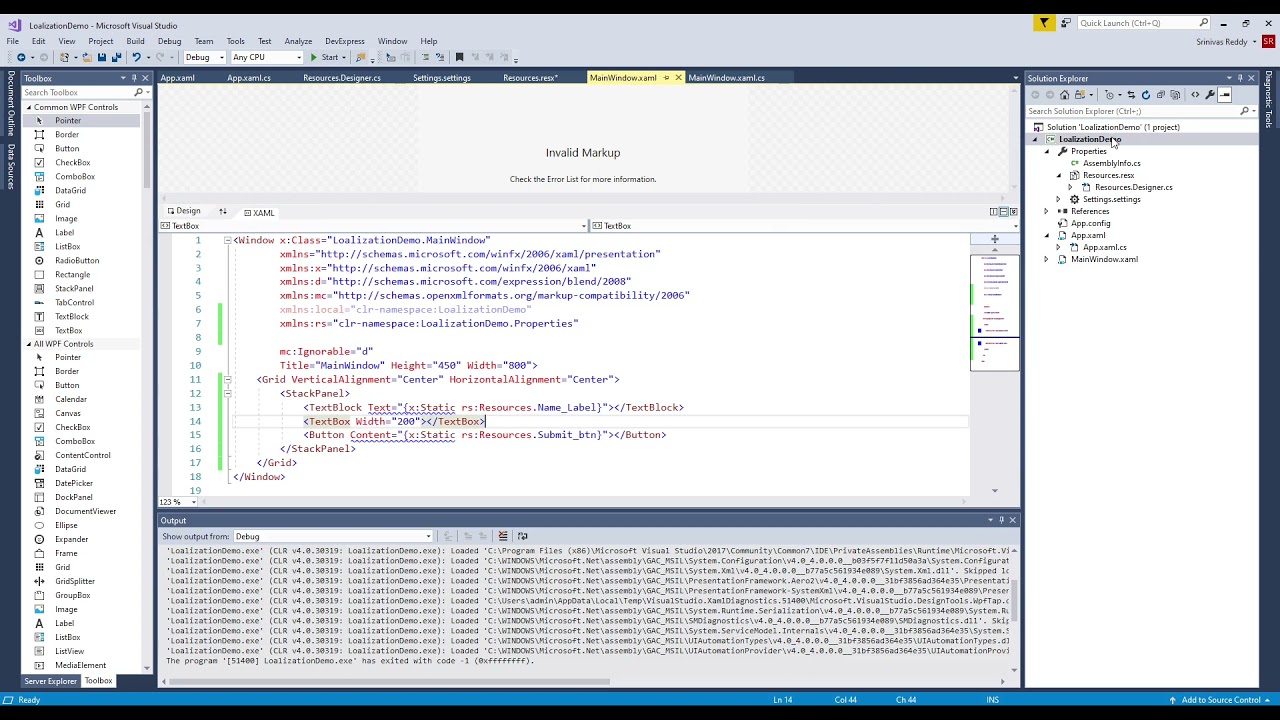The height and width of the screenshot is (720, 1280).
Task: Expand the MainWindow.xaml node in Solution Explorer
Action: [1047, 260]
